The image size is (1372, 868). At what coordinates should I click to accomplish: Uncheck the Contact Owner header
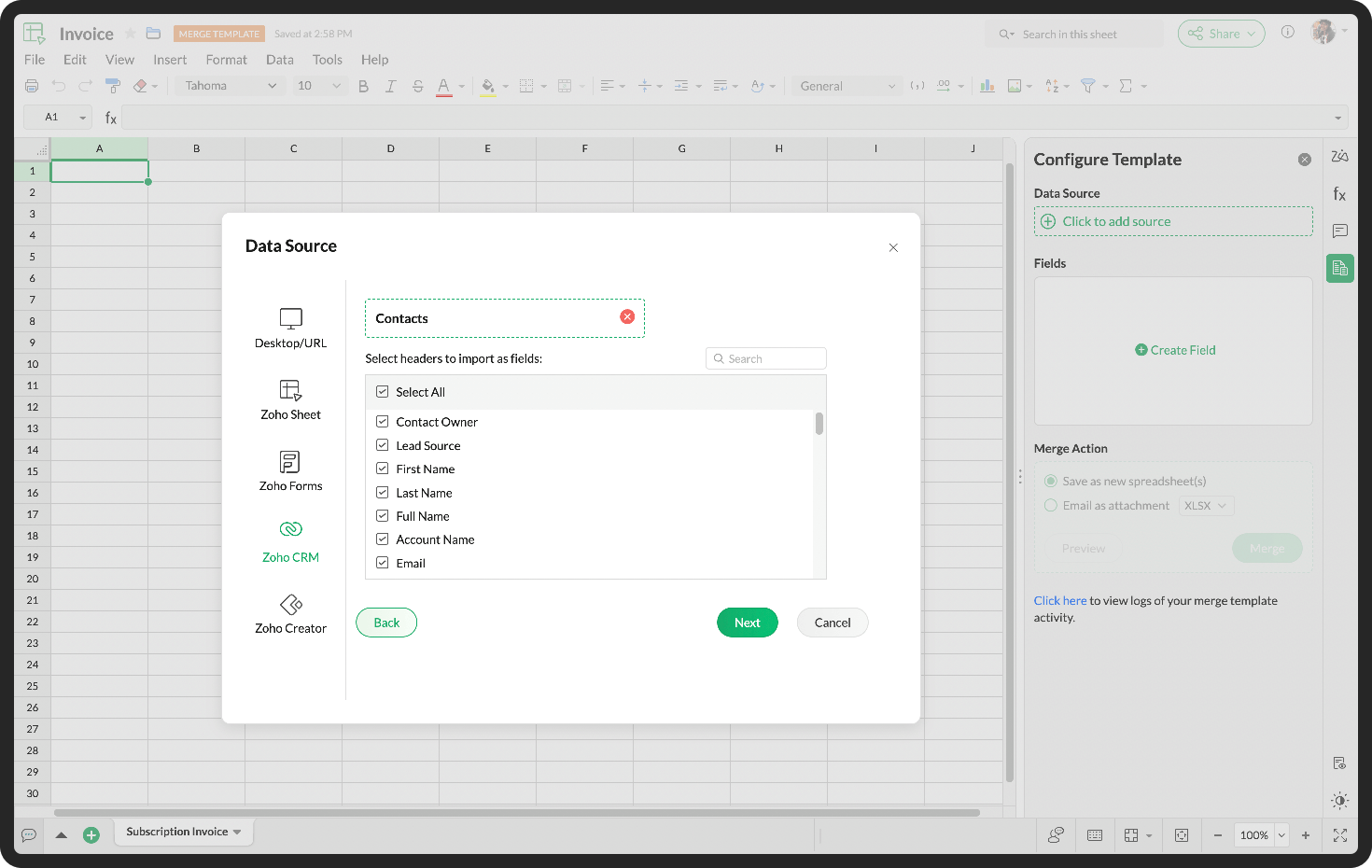coord(382,422)
